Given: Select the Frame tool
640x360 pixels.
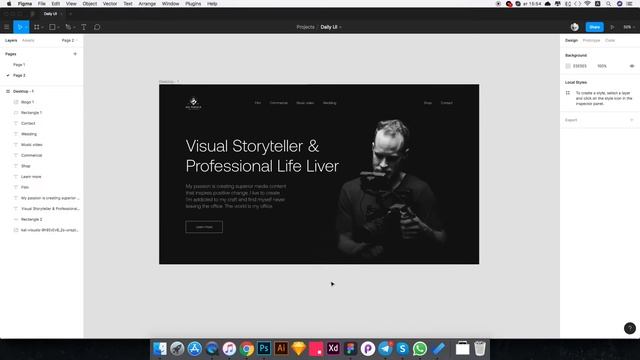Looking at the screenshot, I should [x=36, y=27].
